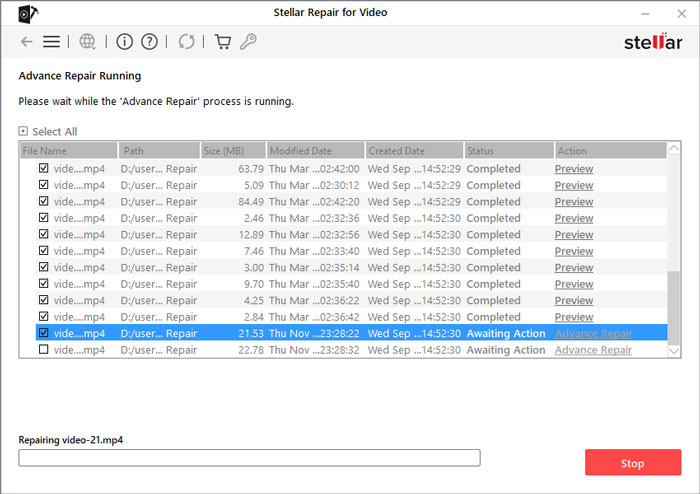Click Advance Repair for 22.78 MB video

[593, 350]
